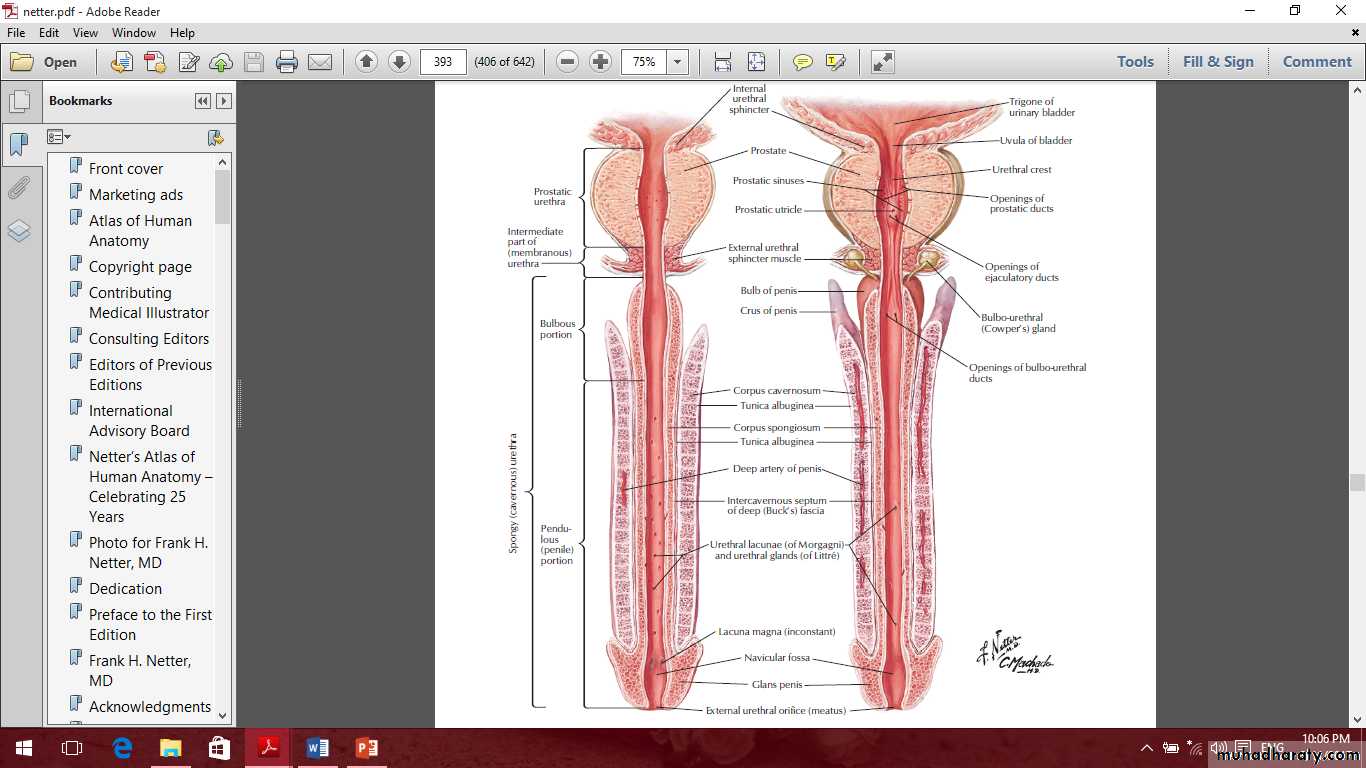Image resolution: width=1366 pixels, height=768 pixels.
Task: Switch to read mode view
Action: 882,62
